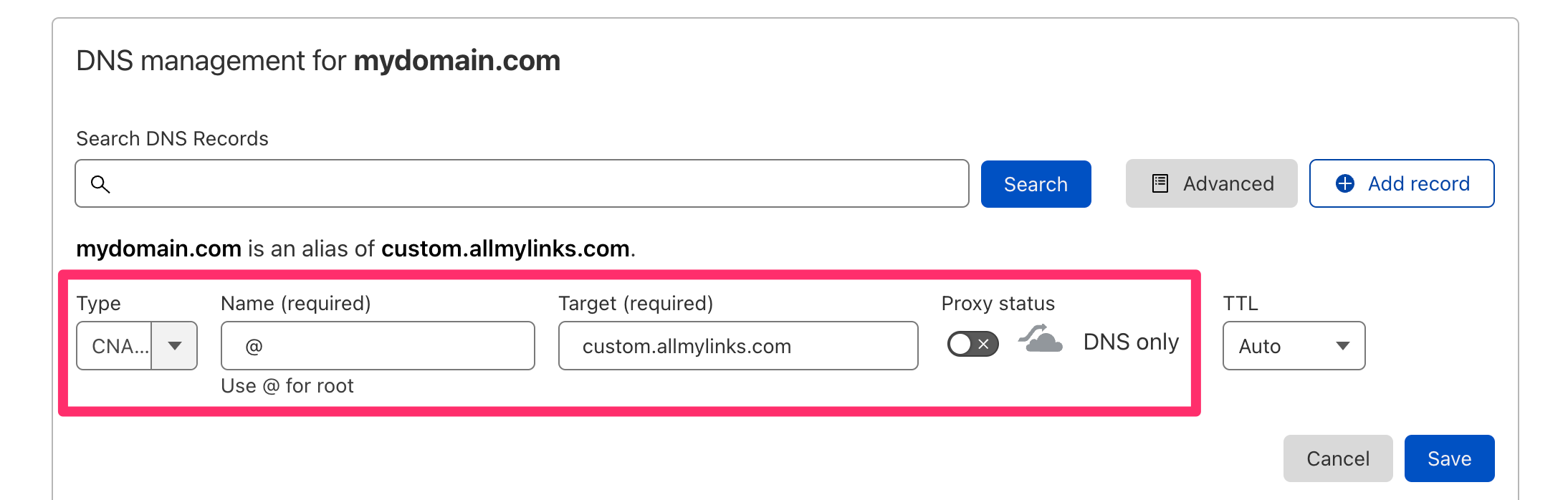Click the magnifying glass search icon
The width and height of the screenshot is (1568, 500).
tap(100, 184)
